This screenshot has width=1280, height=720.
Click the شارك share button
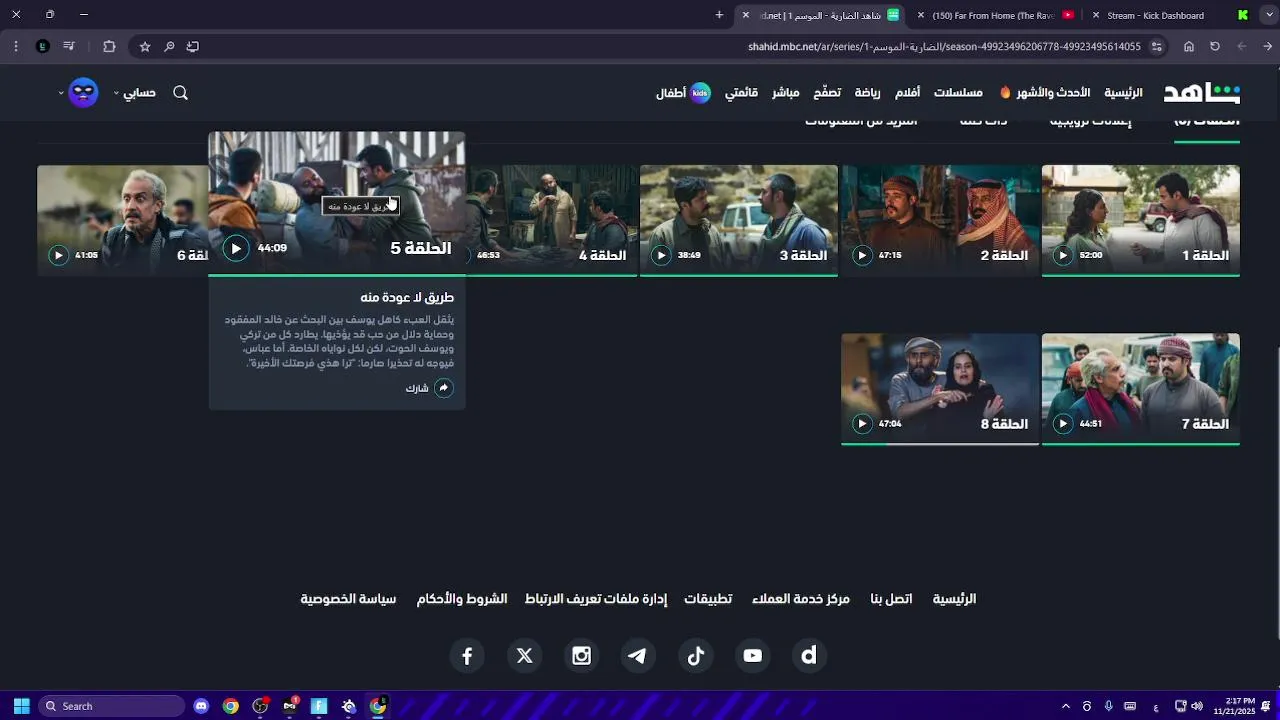430,388
